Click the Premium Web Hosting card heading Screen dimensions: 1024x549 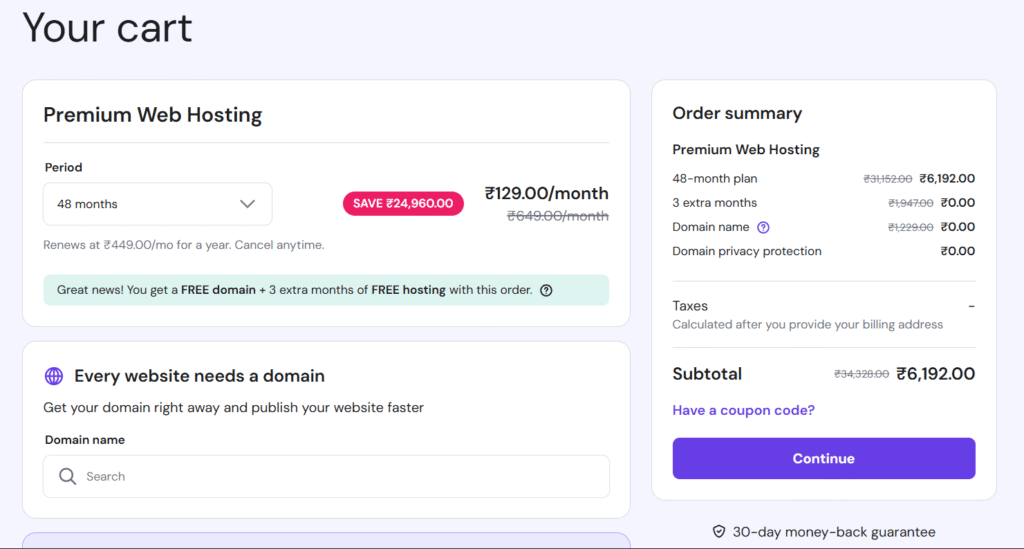coord(152,115)
